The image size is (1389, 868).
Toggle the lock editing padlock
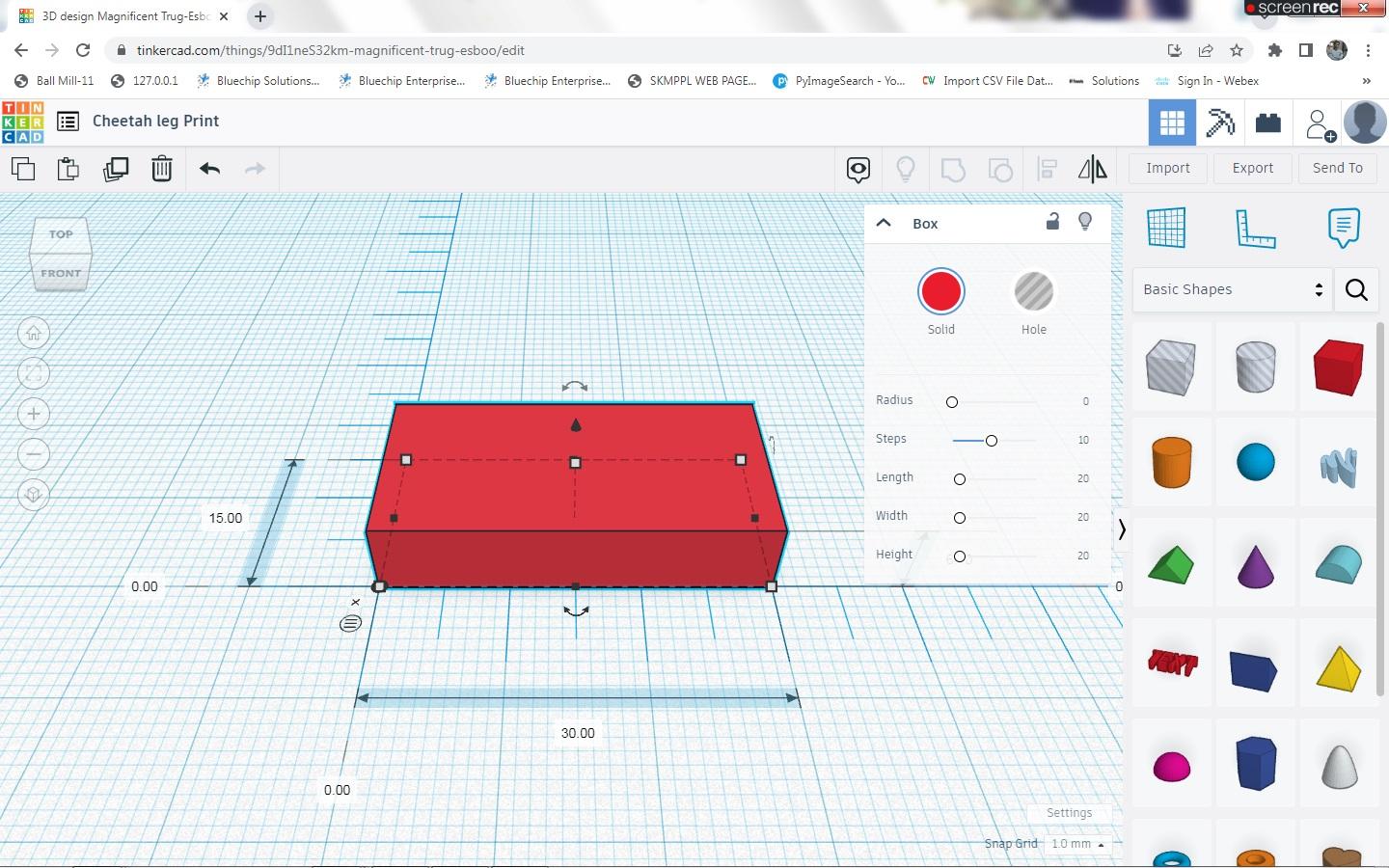pos(1052,222)
